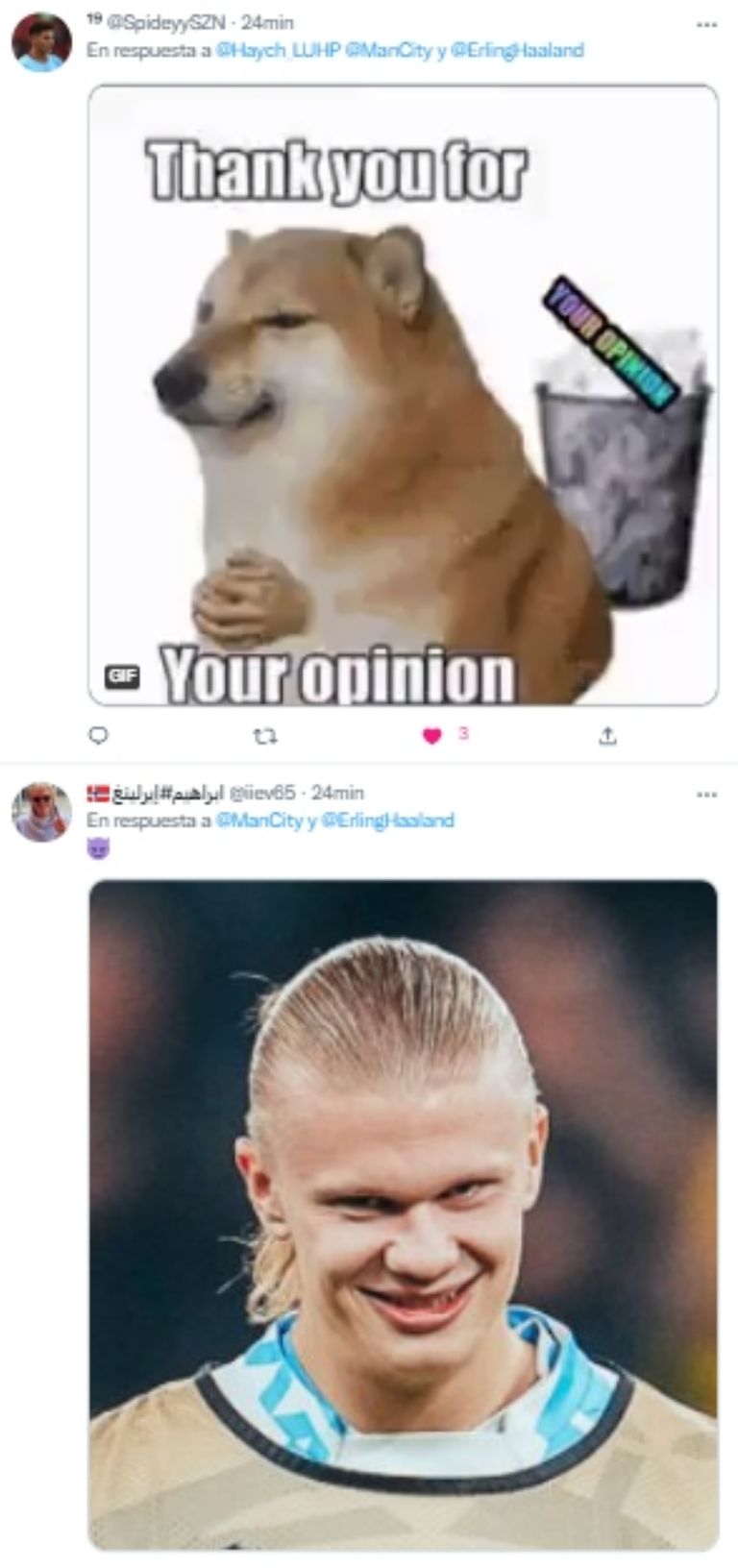
Task: Unlike the tweet with 3 likes
Action: (x=432, y=736)
